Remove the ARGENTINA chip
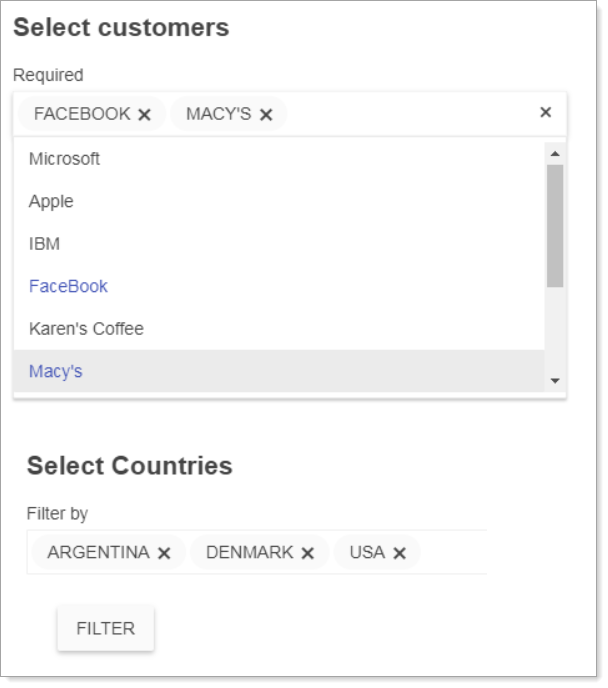This screenshot has height=688, width=608. pyautogui.click(x=164, y=553)
